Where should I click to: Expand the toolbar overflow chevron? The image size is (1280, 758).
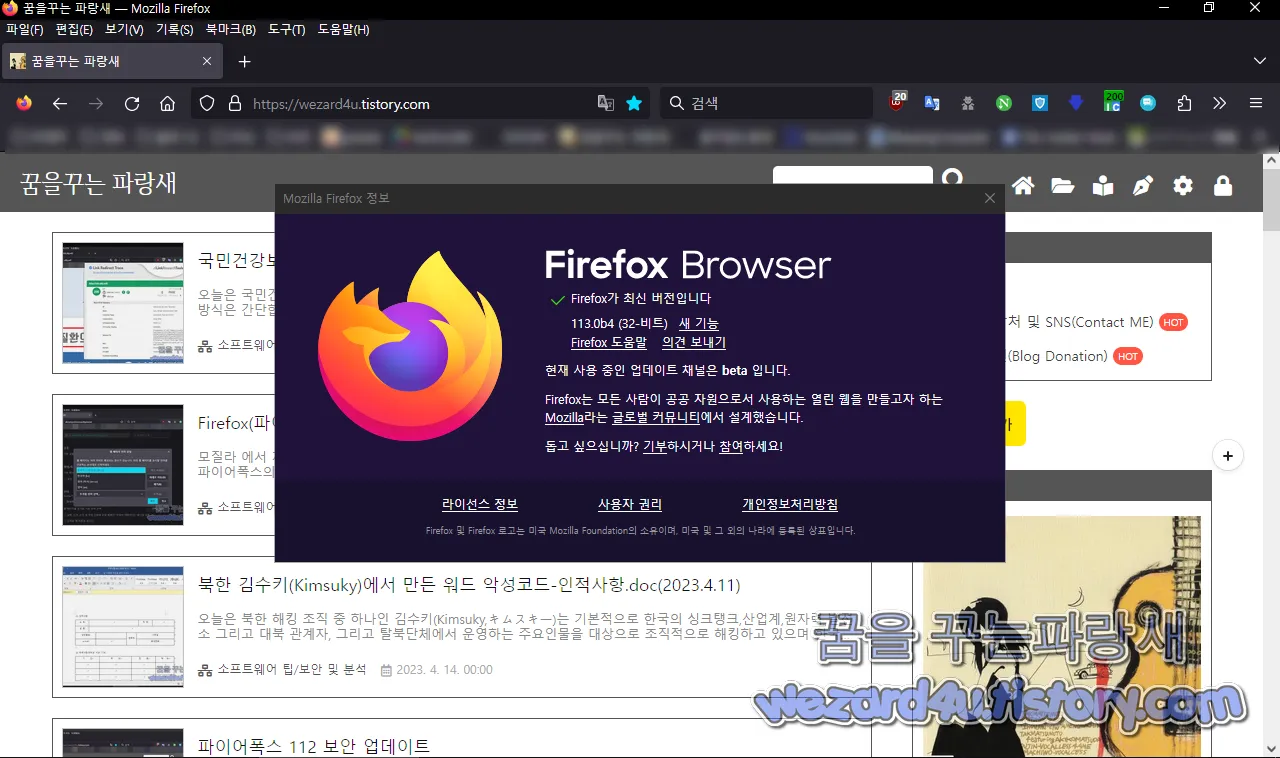(1219, 102)
